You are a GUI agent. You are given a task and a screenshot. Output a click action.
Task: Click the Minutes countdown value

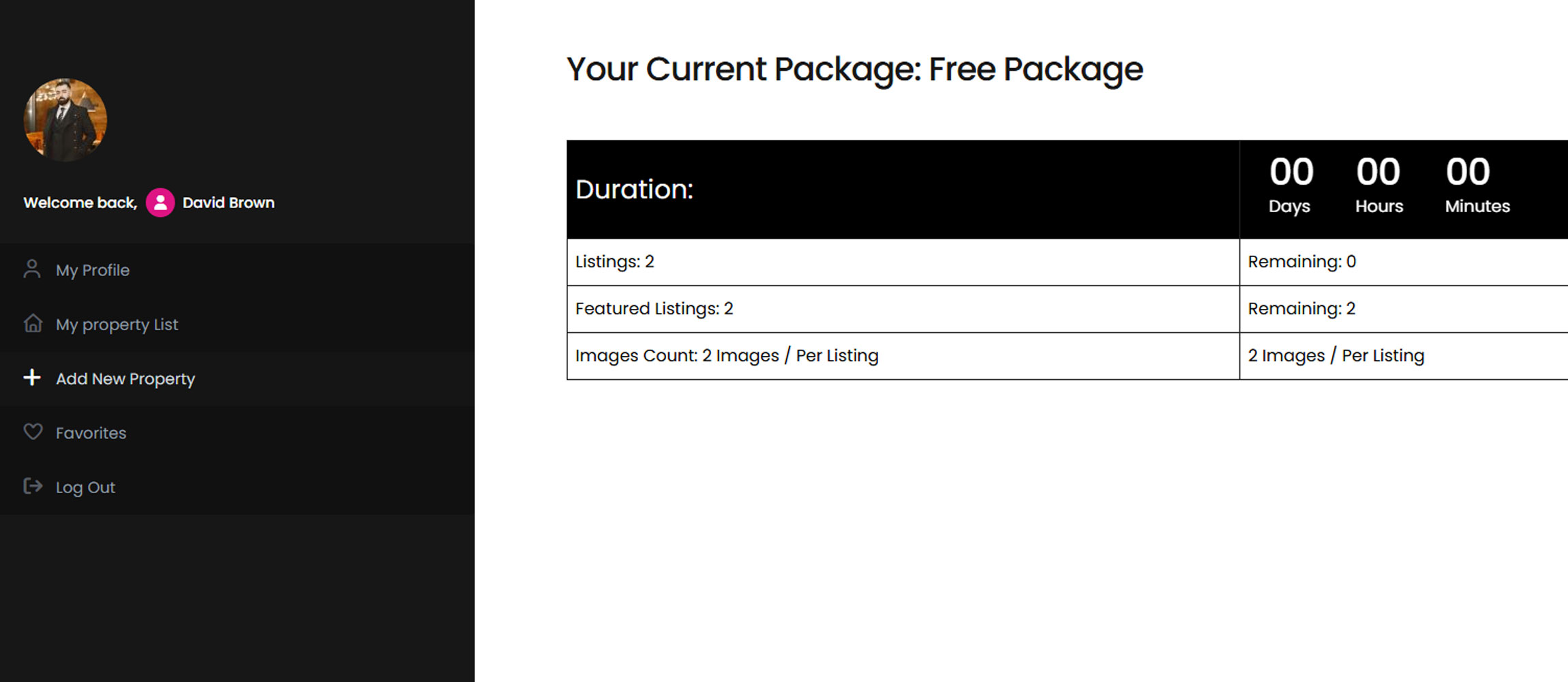pyautogui.click(x=1468, y=172)
